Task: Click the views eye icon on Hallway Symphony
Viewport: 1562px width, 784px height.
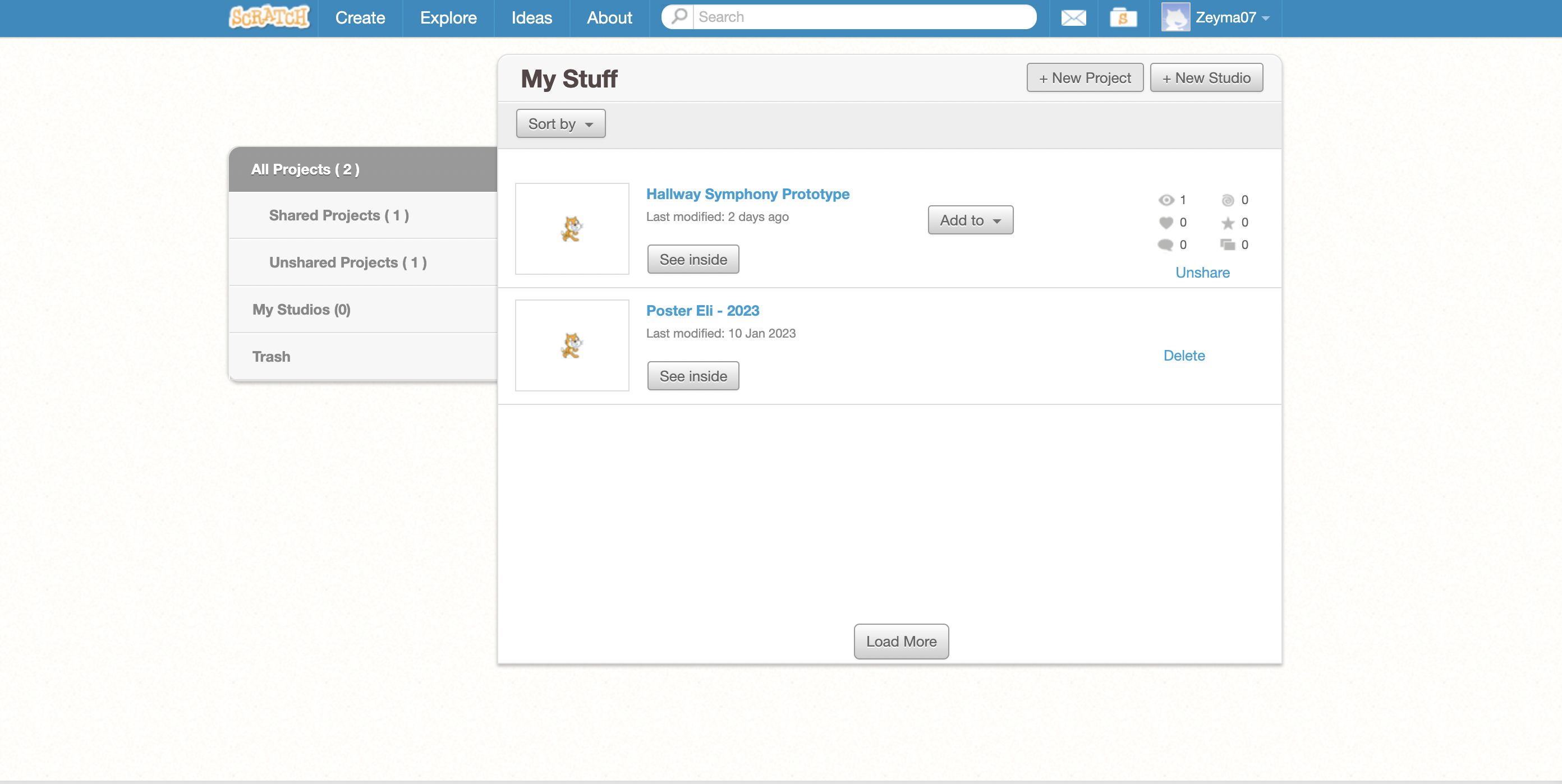Action: tap(1165, 200)
